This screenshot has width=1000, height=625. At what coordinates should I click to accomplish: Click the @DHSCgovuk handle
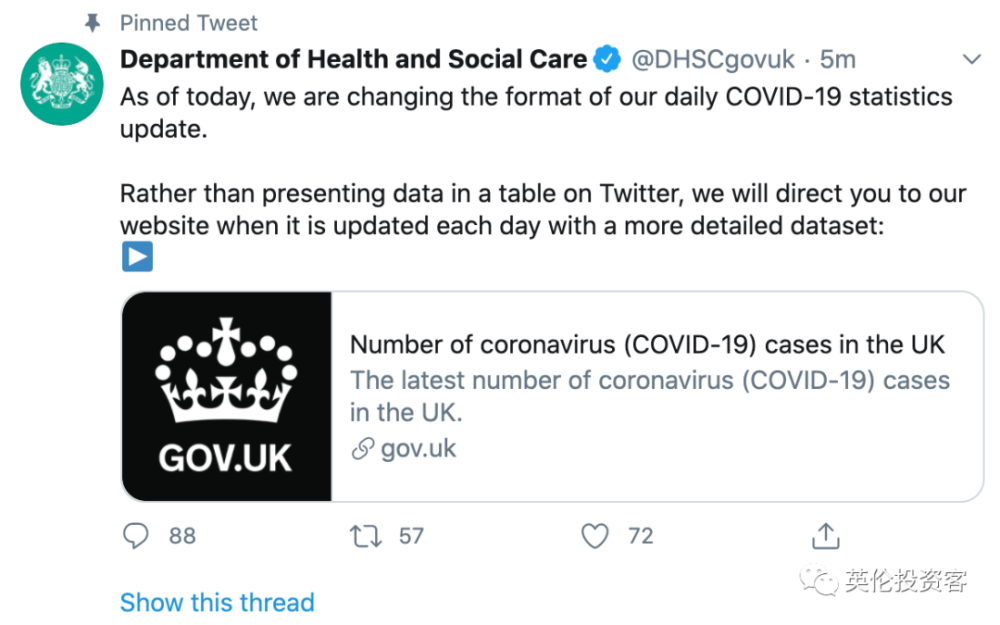point(714,58)
